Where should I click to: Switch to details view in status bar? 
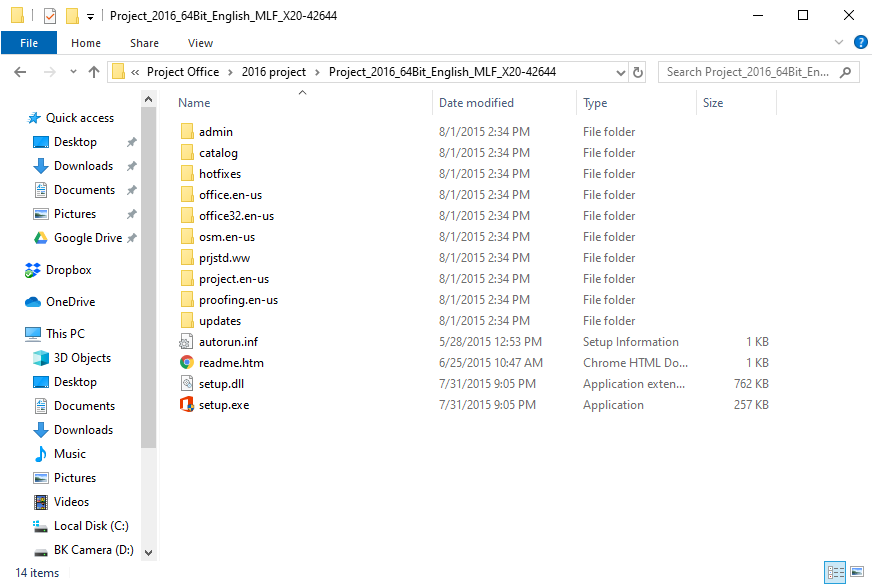[x=834, y=573]
